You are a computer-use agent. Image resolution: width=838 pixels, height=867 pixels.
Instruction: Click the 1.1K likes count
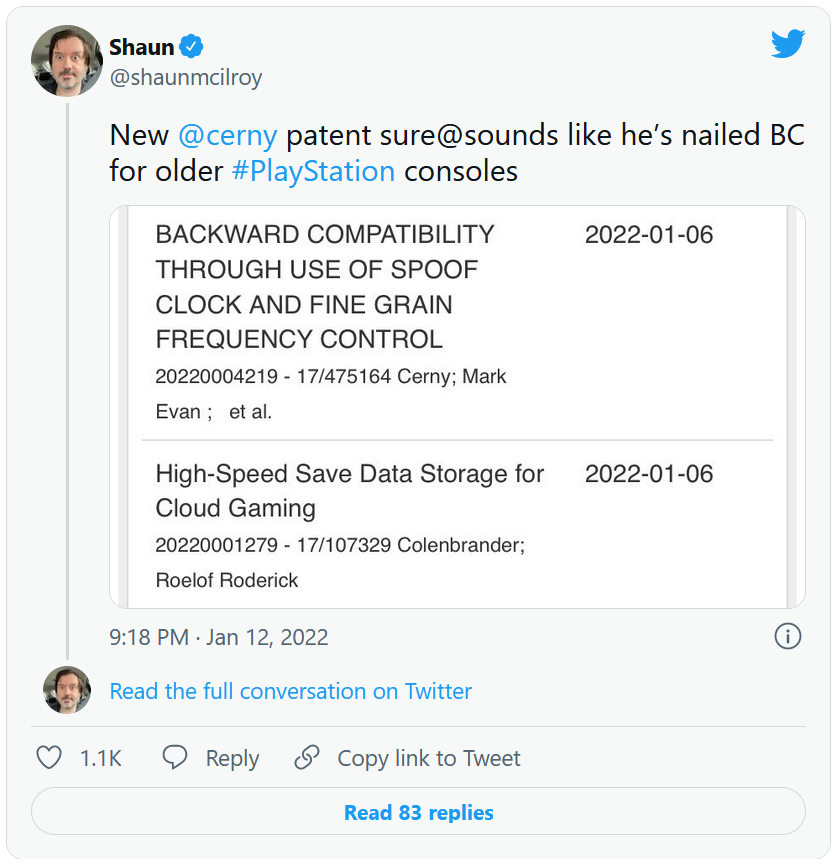pyautogui.click(x=100, y=758)
